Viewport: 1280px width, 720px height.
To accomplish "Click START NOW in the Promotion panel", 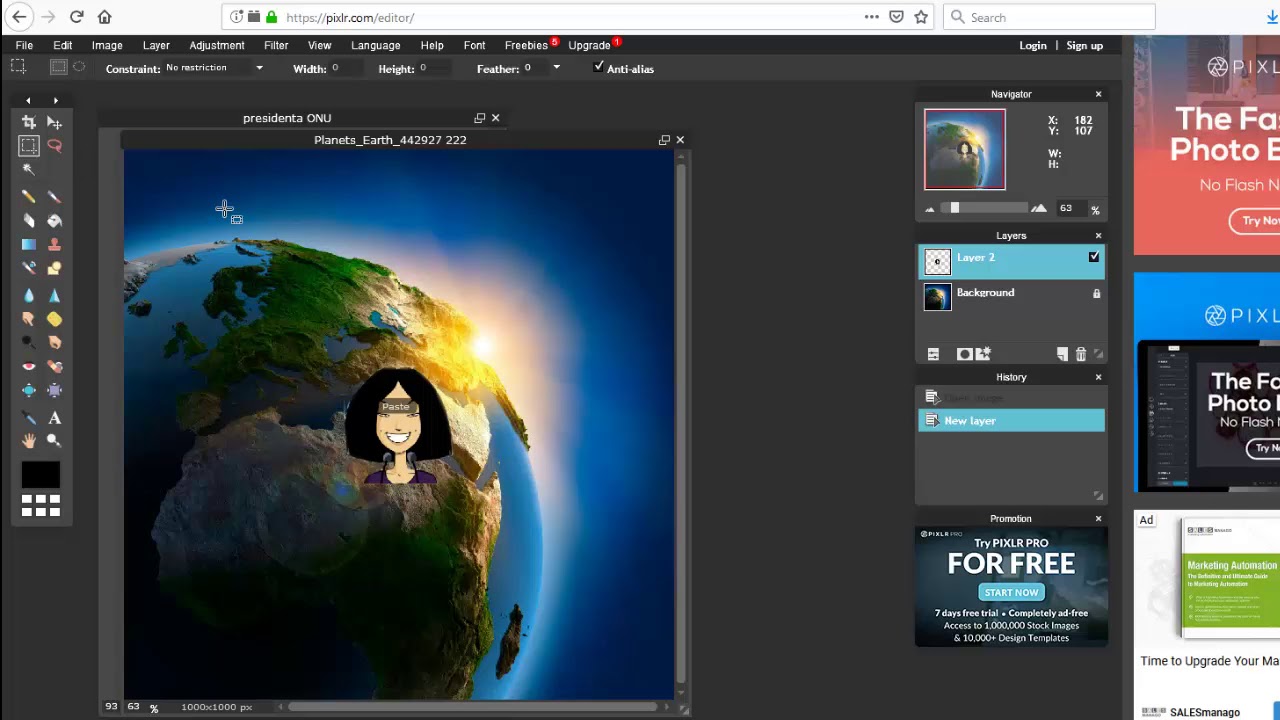I will click(x=1011, y=592).
